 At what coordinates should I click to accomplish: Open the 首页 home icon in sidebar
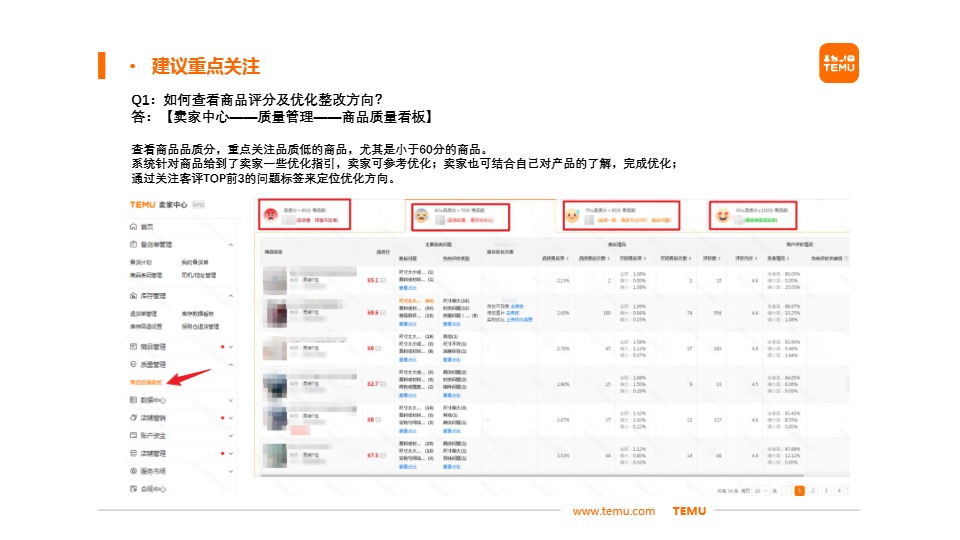[x=133, y=227]
